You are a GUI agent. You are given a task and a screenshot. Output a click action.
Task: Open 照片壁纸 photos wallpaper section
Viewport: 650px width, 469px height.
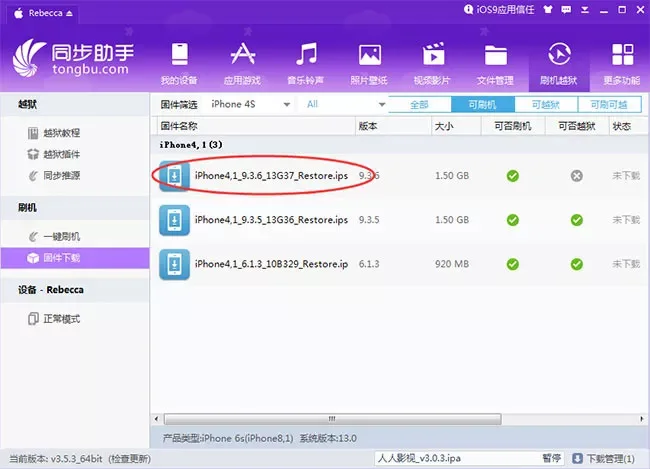(x=369, y=63)
